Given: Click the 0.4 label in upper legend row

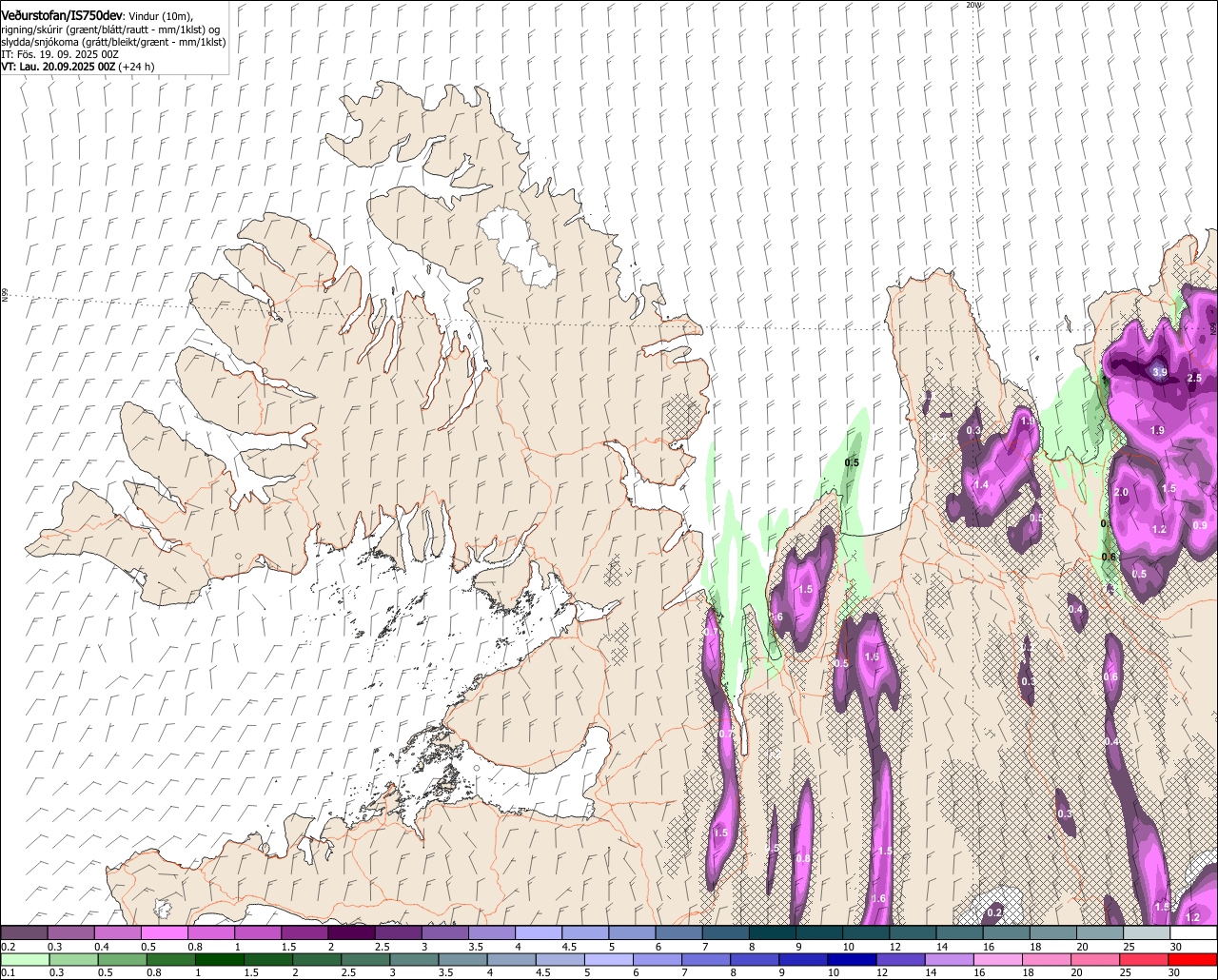Looking at the screenshot, I should tap(101, 947).
